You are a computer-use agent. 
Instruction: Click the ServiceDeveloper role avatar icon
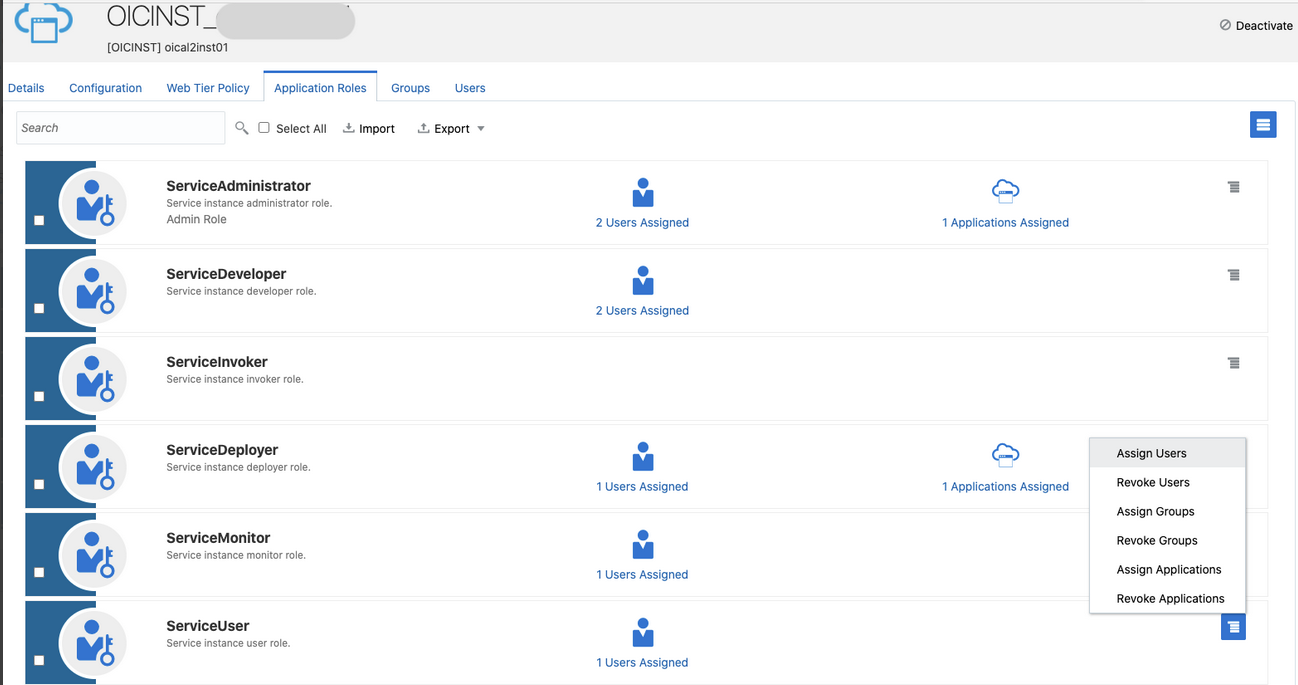point(93,291)
